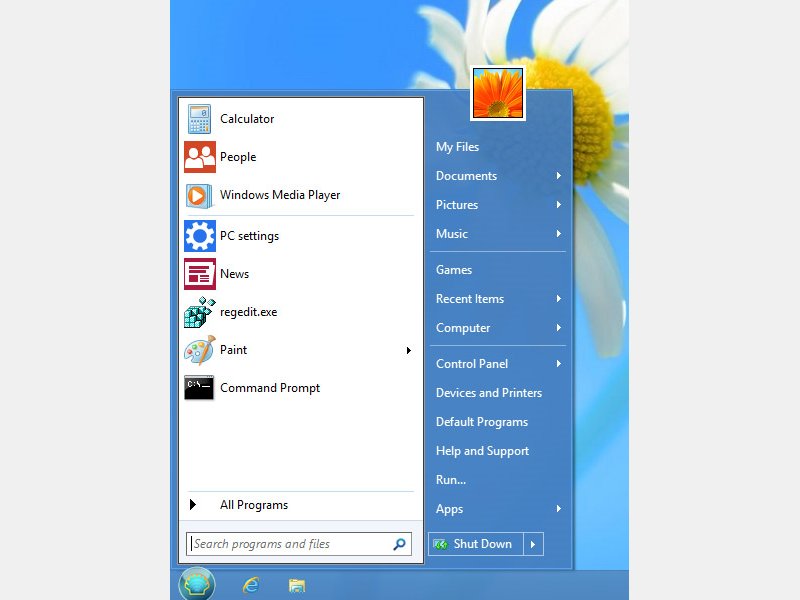Click the Paint label

coord(234,350)
